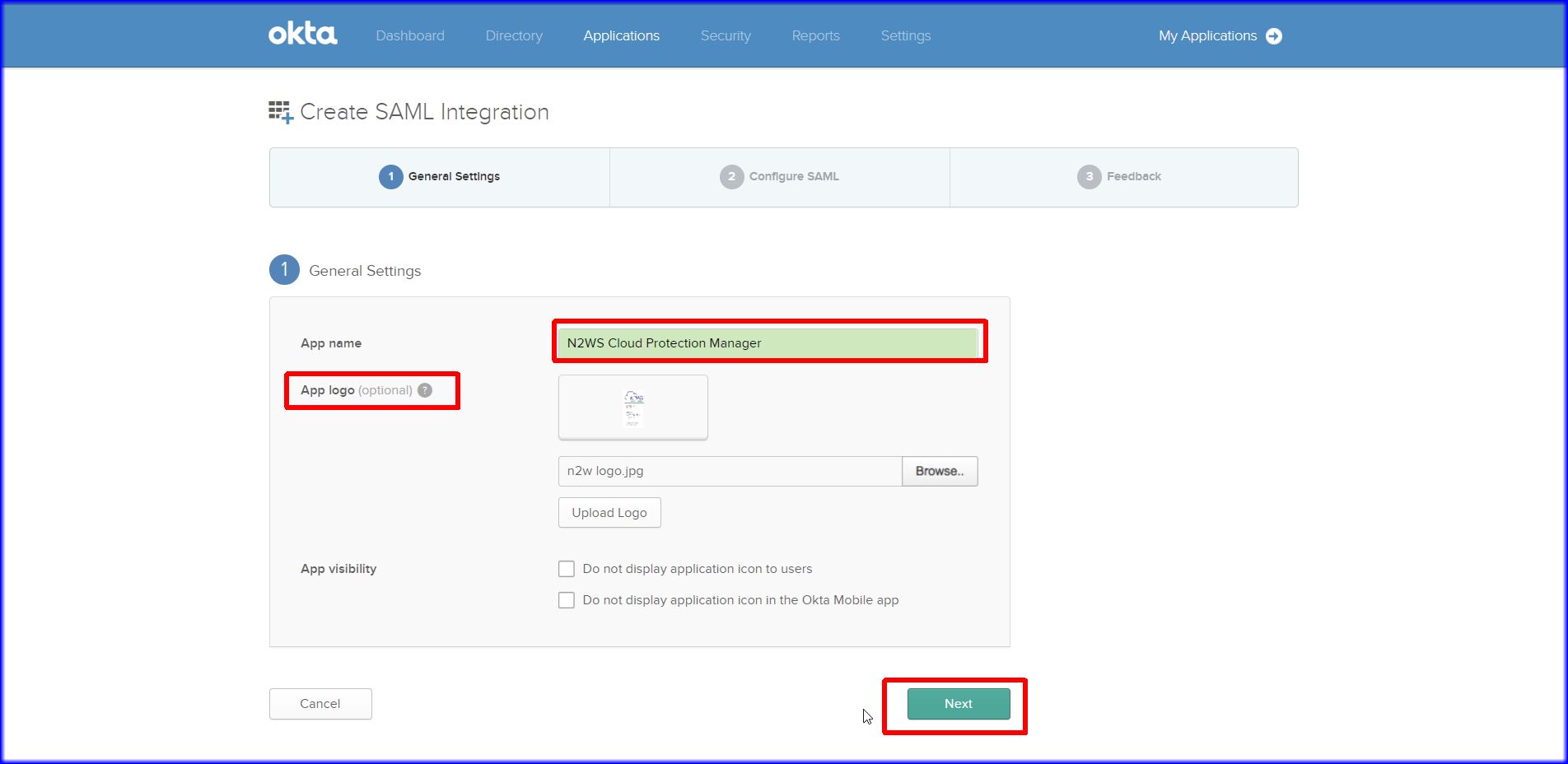This screenshot has height=764, width=1568.
Task: Click the My Applications arrow icon
Action: [1274, 36]
